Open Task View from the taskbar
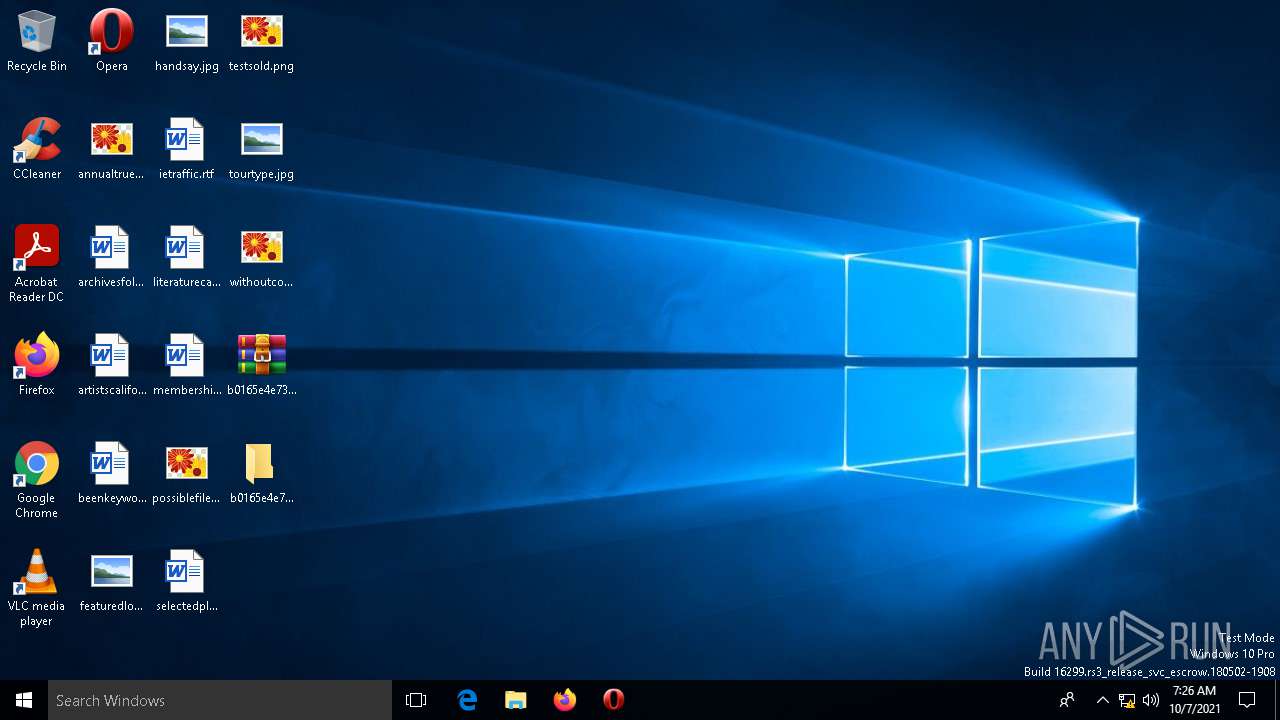 [416, 700]
